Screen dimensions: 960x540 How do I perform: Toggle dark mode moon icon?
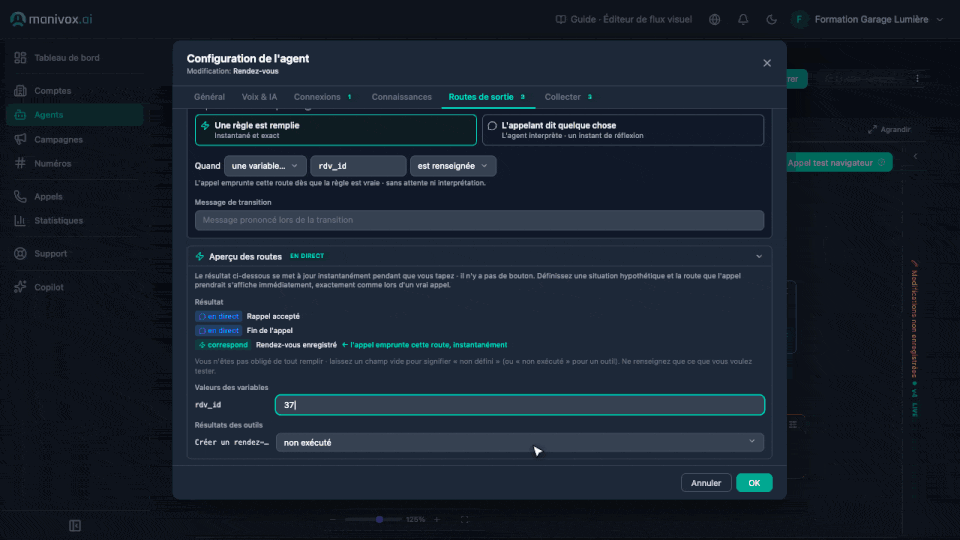[771, 20]
